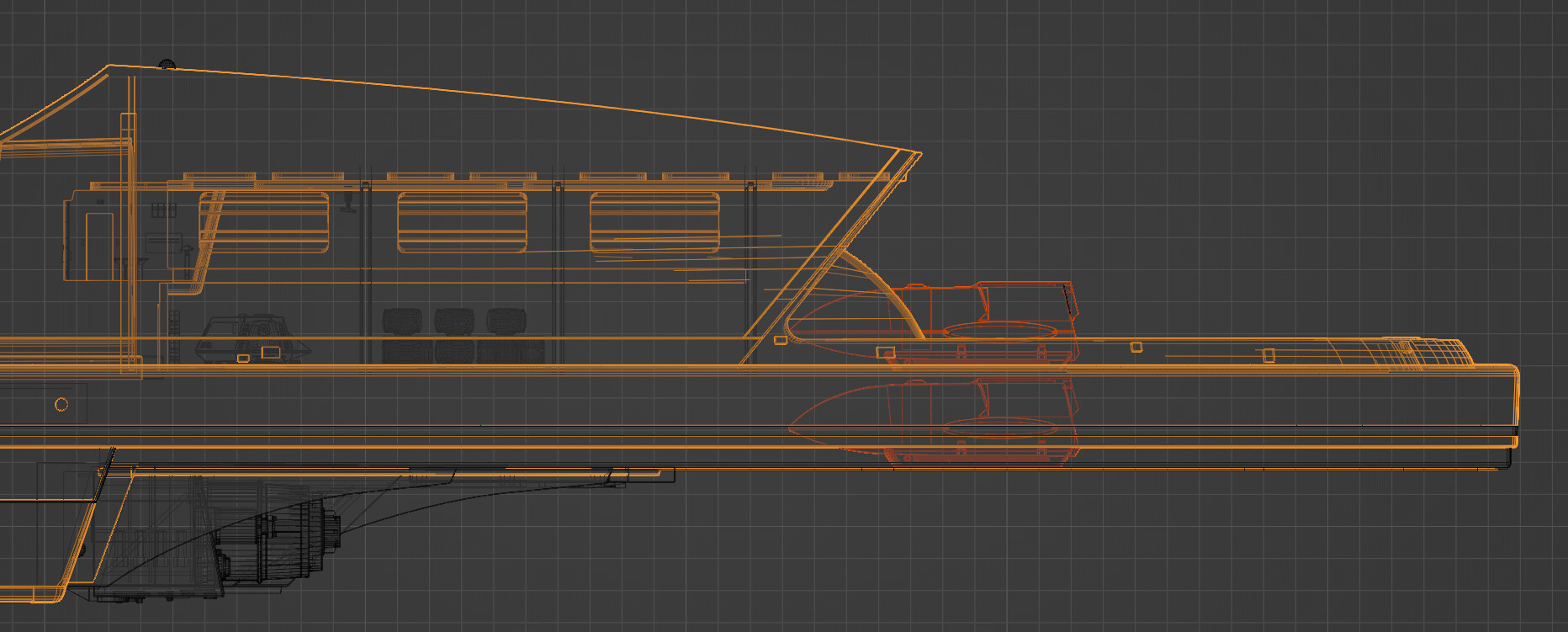Select the mirrored red-orange pod below the deck
This screenshot has height=632, width=1568.
click(x=932, y=421)
